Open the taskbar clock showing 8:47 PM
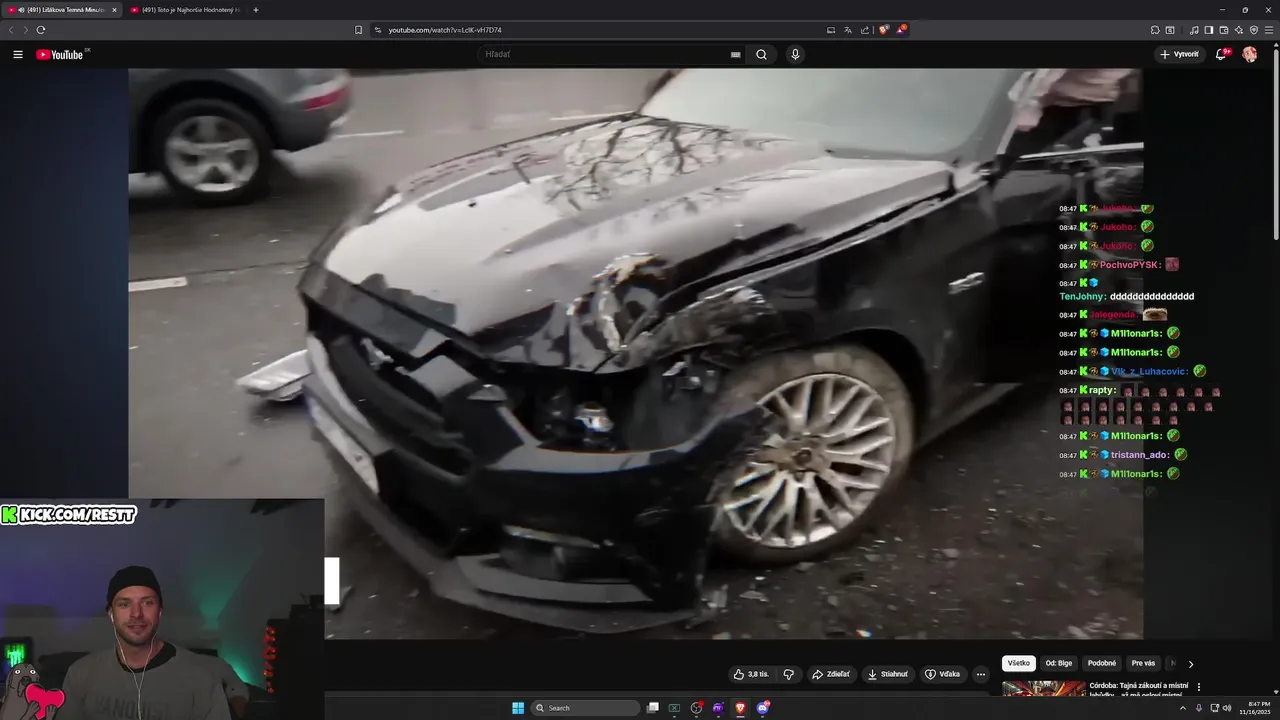Viewport: 1280px width, 720px height. [x=1255, y=708]
